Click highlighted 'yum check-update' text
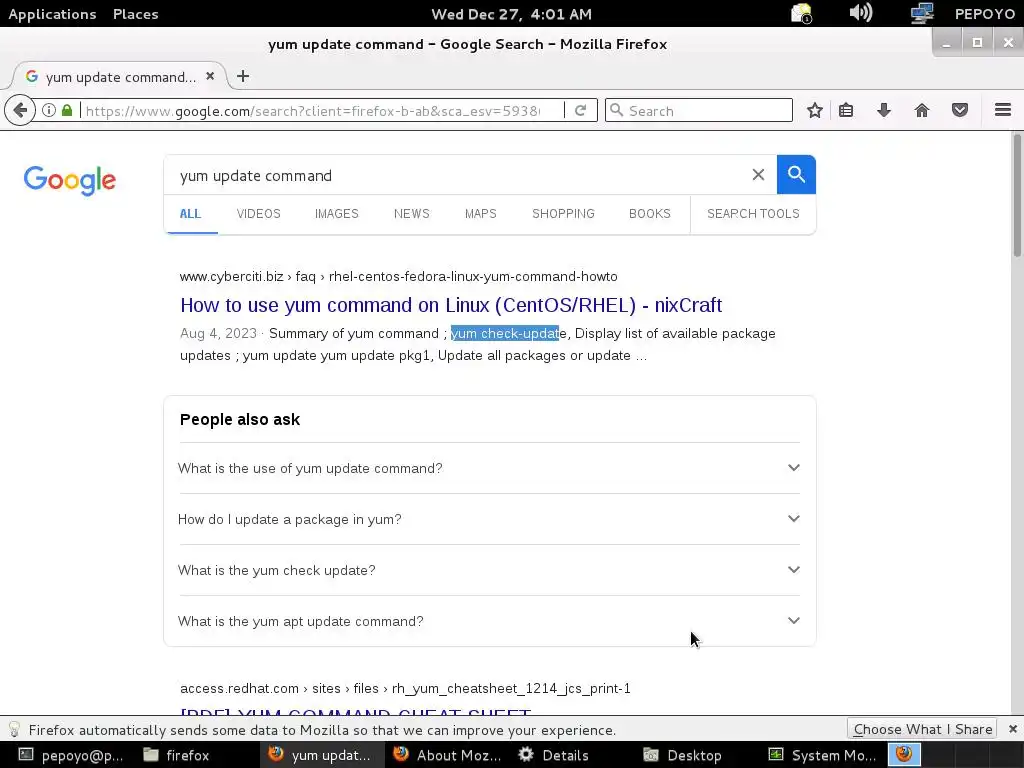Image resolution: width=1024 pixels, height=768 pixels. pos(505,333)
